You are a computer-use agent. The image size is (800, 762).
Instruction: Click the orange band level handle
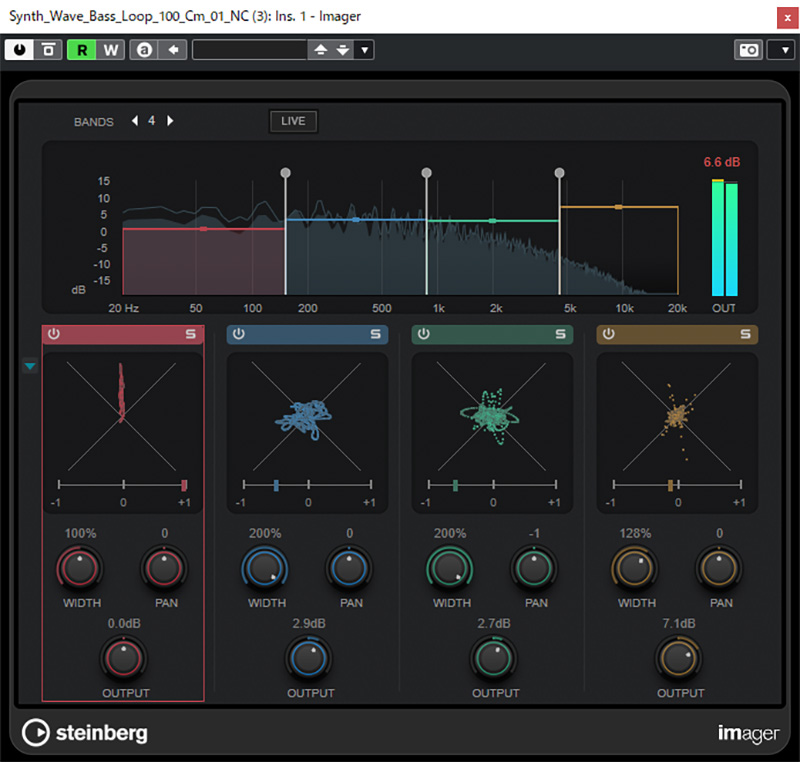[x=618, y=207]
